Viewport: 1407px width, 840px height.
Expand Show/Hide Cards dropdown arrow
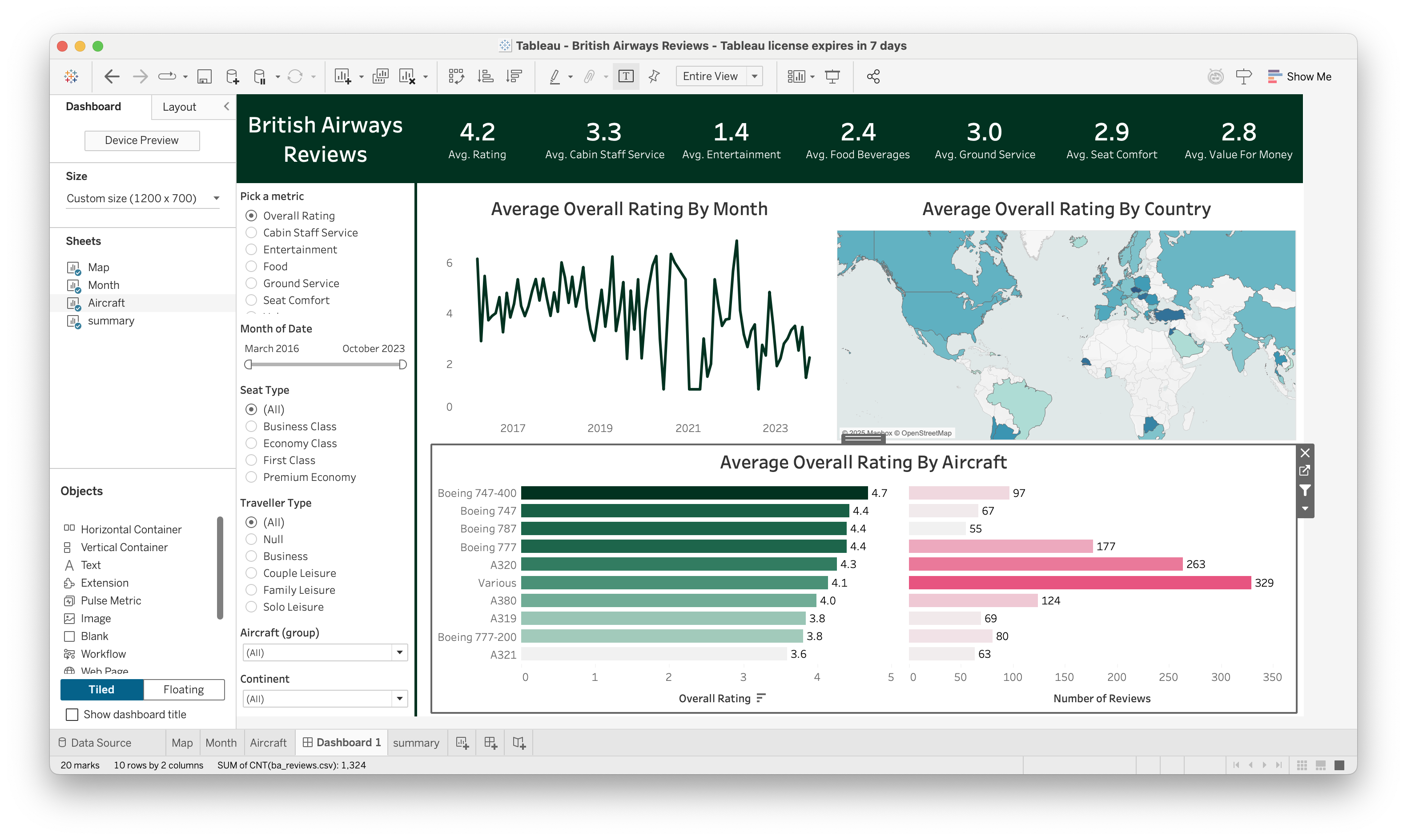[x=812, y=77]
